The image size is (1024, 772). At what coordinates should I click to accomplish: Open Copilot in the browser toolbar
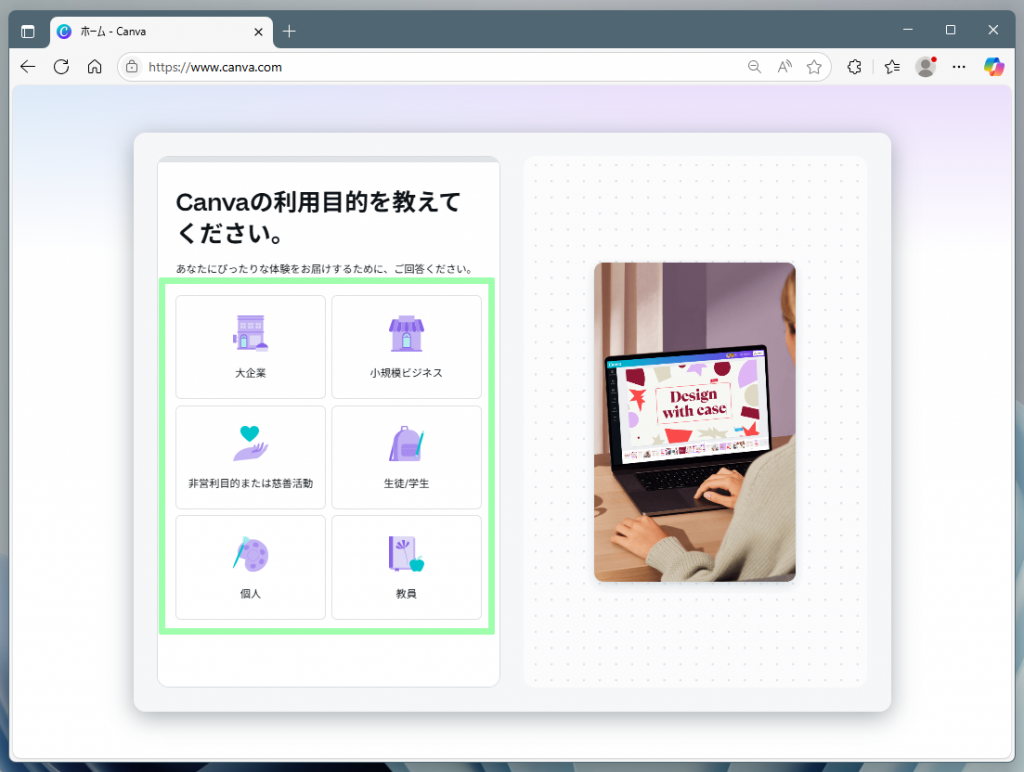(x=996, y=67)
